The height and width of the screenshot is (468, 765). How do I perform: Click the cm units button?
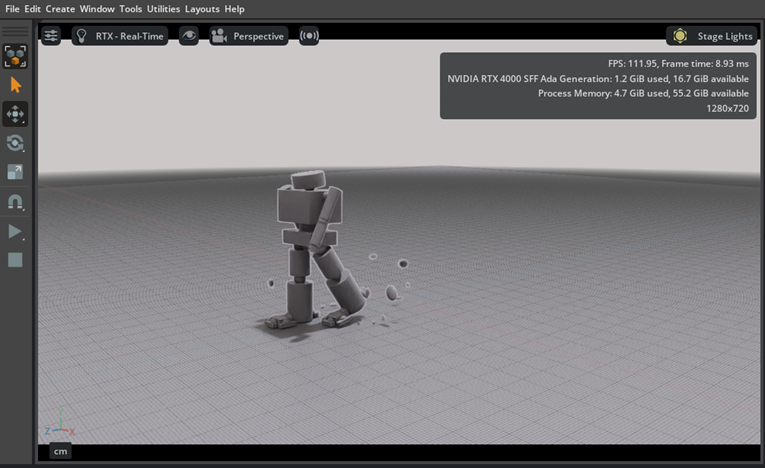click(x=58, y=452)
